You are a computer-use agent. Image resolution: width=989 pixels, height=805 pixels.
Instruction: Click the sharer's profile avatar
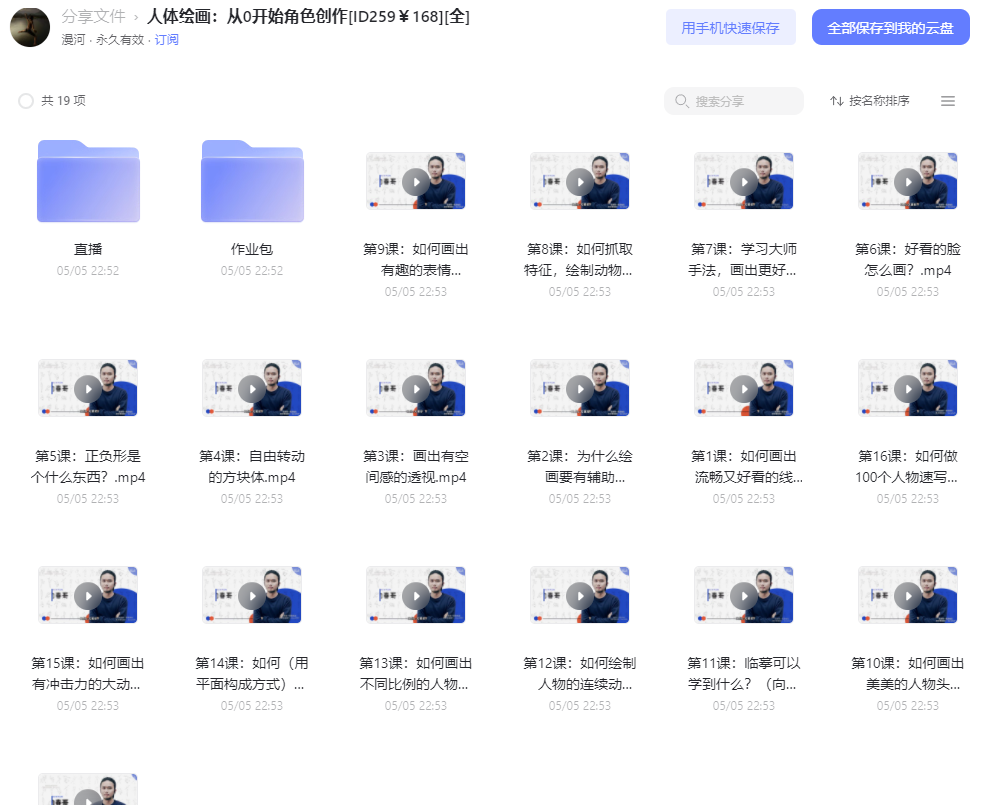30,27
